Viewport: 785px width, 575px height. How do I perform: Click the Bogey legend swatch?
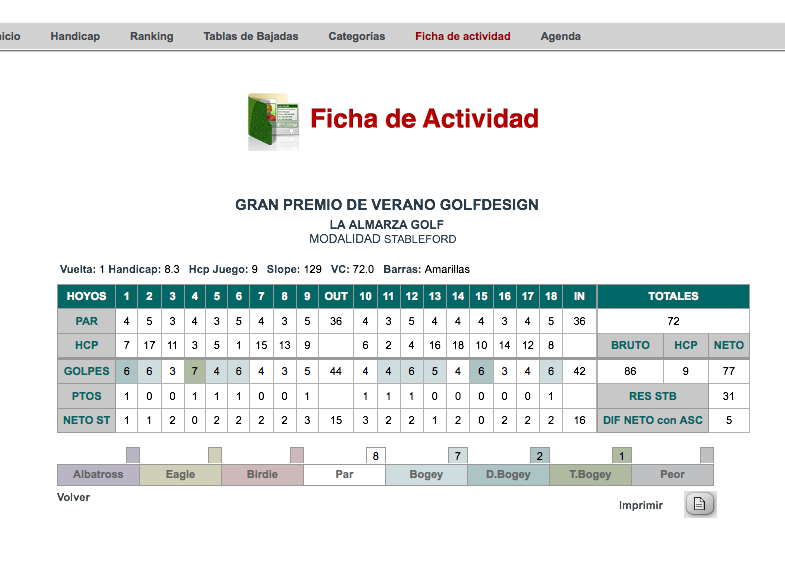427,474
